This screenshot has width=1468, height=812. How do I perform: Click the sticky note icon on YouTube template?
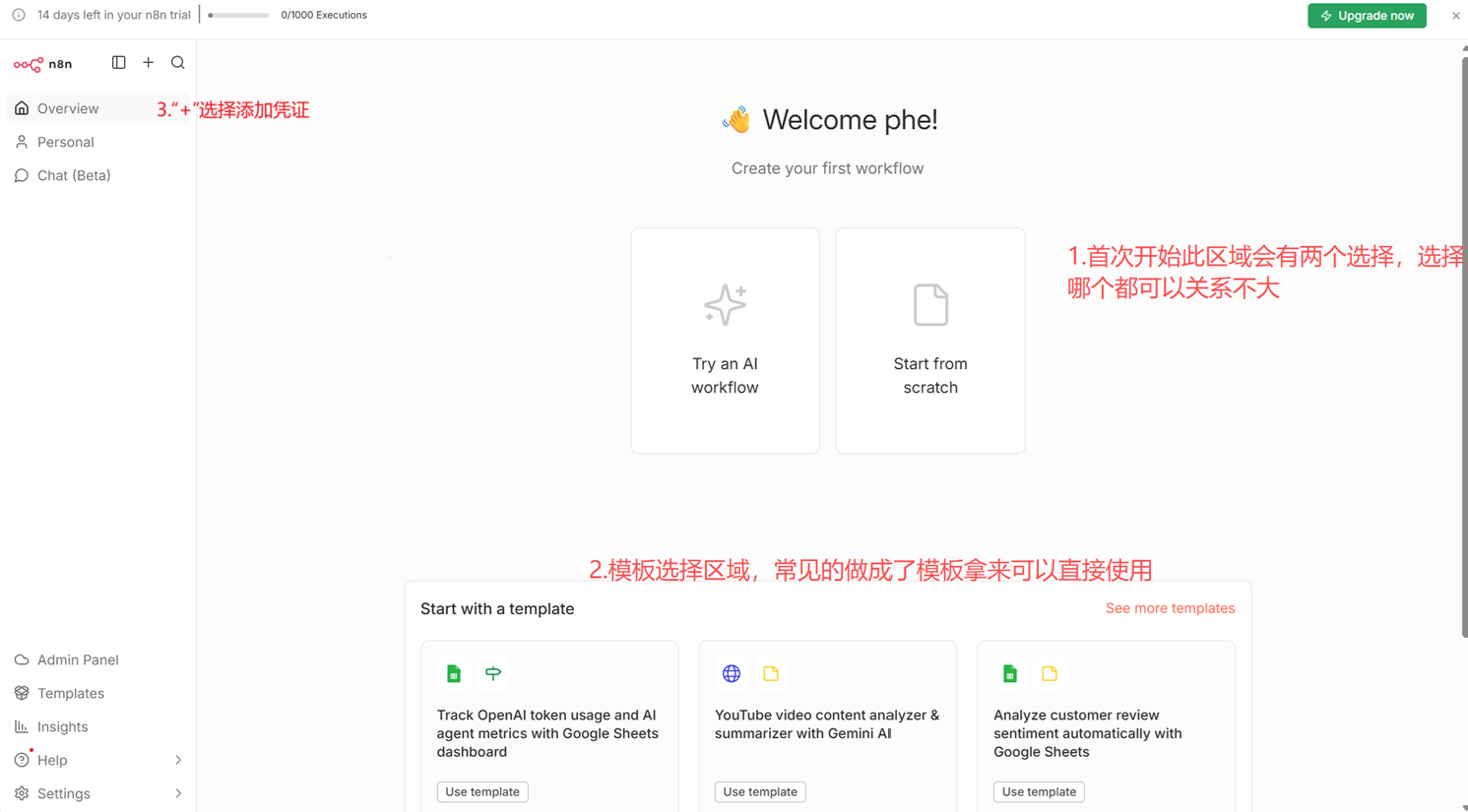tap(771, 673)
